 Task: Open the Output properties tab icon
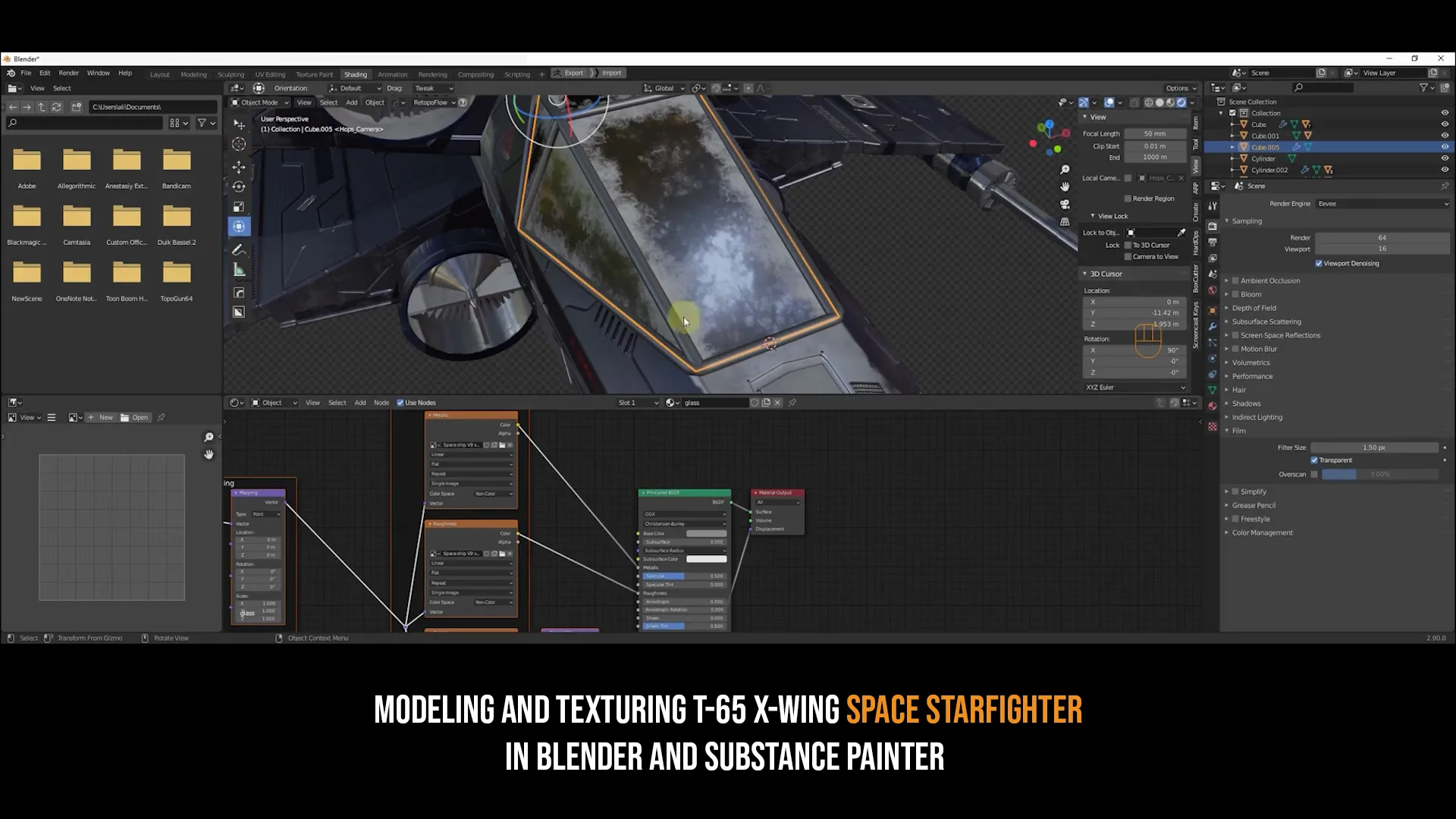[x=1213, y=242]
